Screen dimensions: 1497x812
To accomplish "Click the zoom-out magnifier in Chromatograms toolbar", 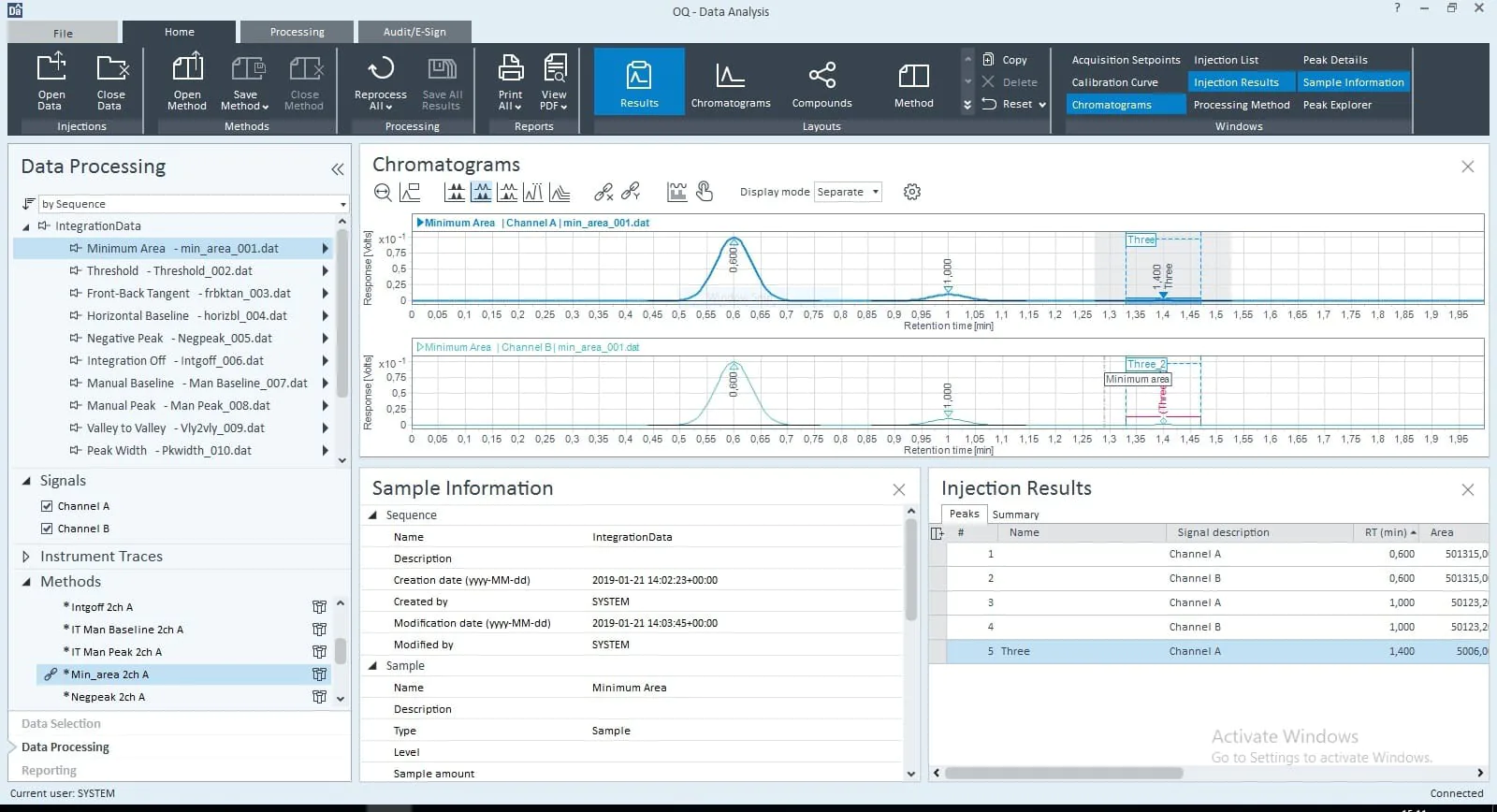I will [383, 193].
